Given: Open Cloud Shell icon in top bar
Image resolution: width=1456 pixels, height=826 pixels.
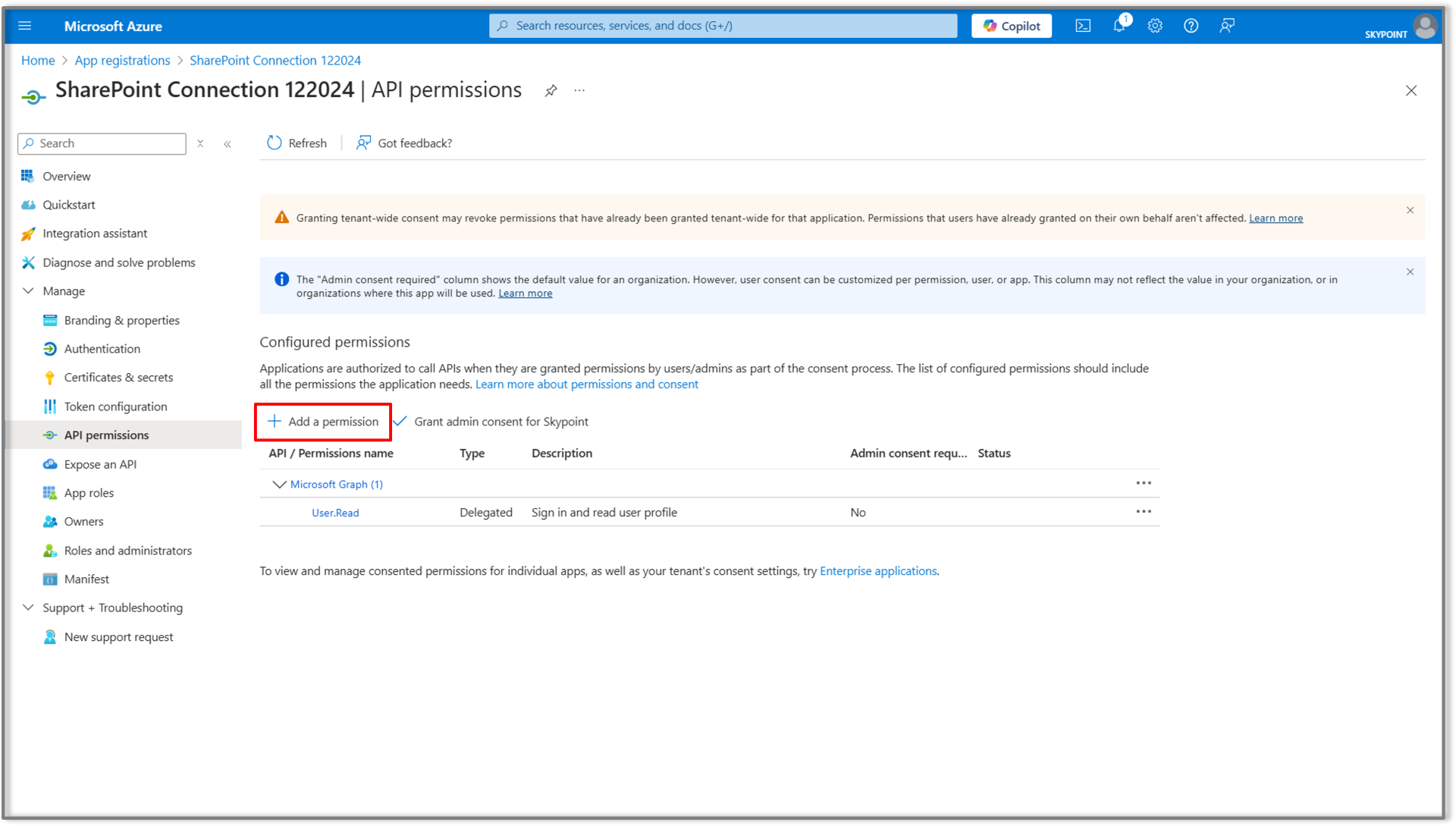Looking at the screenshot, I should coord(1083,26).
